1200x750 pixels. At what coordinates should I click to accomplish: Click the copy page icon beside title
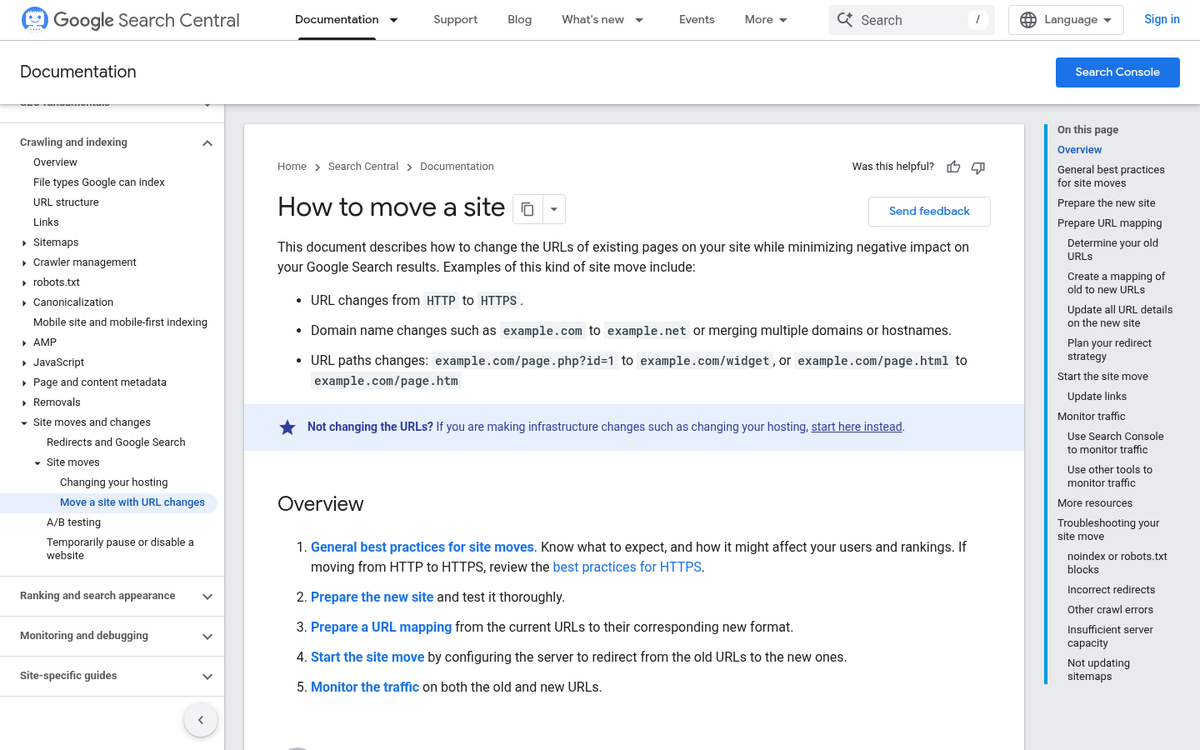(527, 210)
